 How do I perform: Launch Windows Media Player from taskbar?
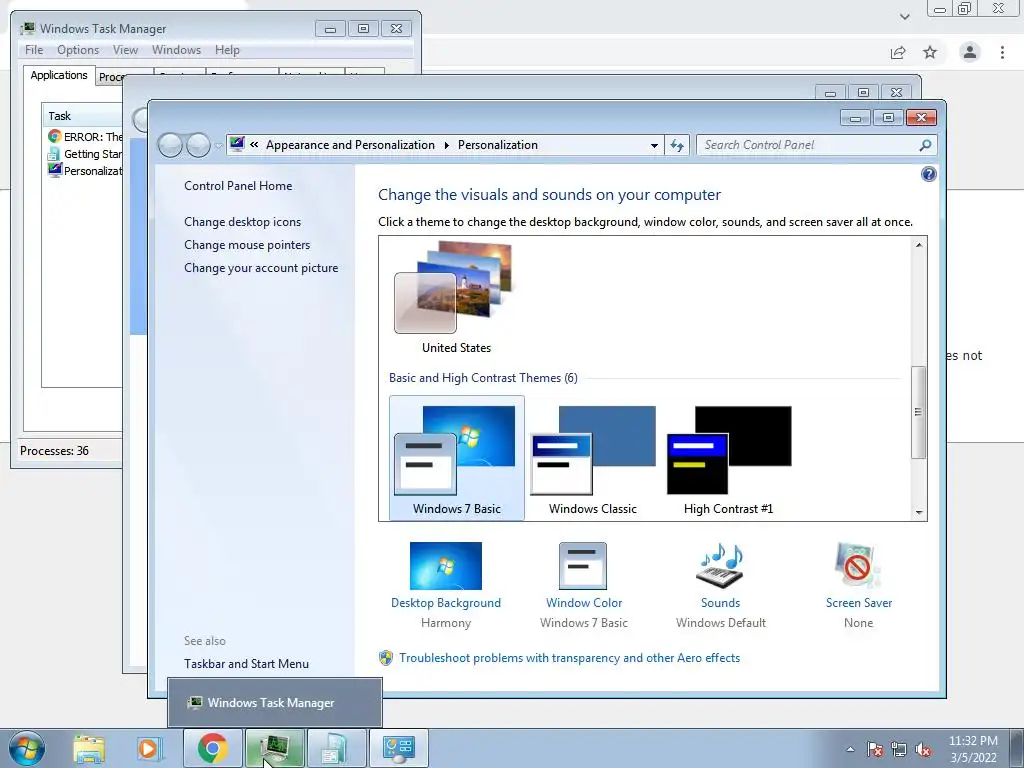point(149,749)
